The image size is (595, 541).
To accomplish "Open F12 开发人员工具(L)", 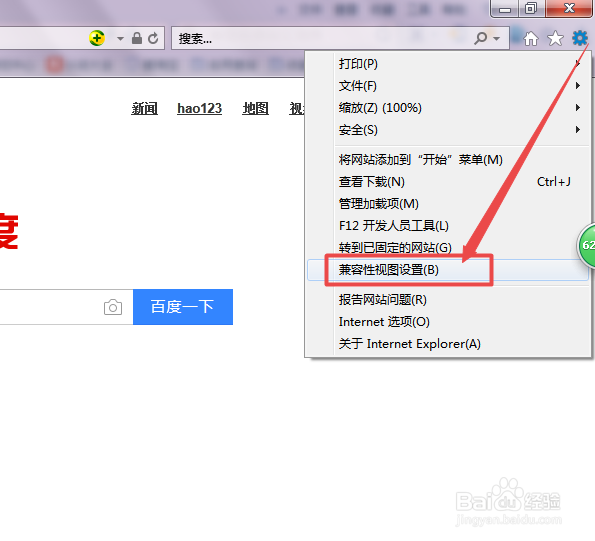I will click(448, 225).
